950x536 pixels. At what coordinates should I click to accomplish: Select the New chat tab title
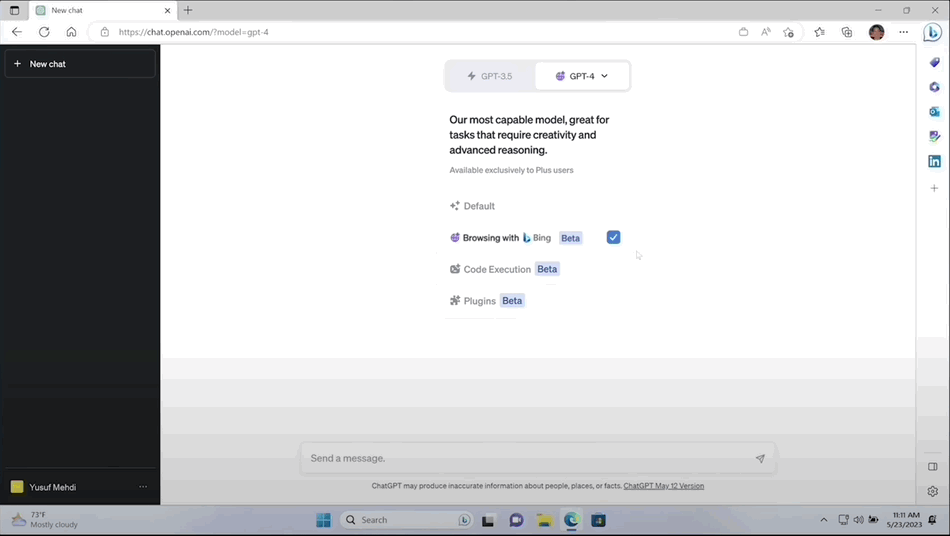(x=67, y=10)
